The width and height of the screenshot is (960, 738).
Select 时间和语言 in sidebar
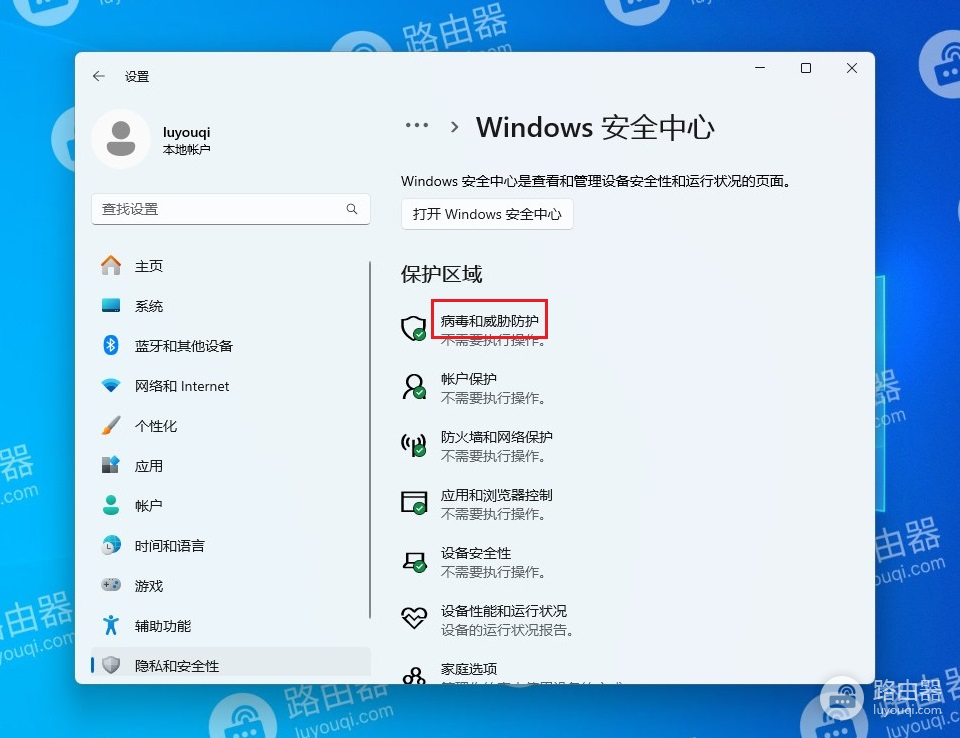click(231, 545)
